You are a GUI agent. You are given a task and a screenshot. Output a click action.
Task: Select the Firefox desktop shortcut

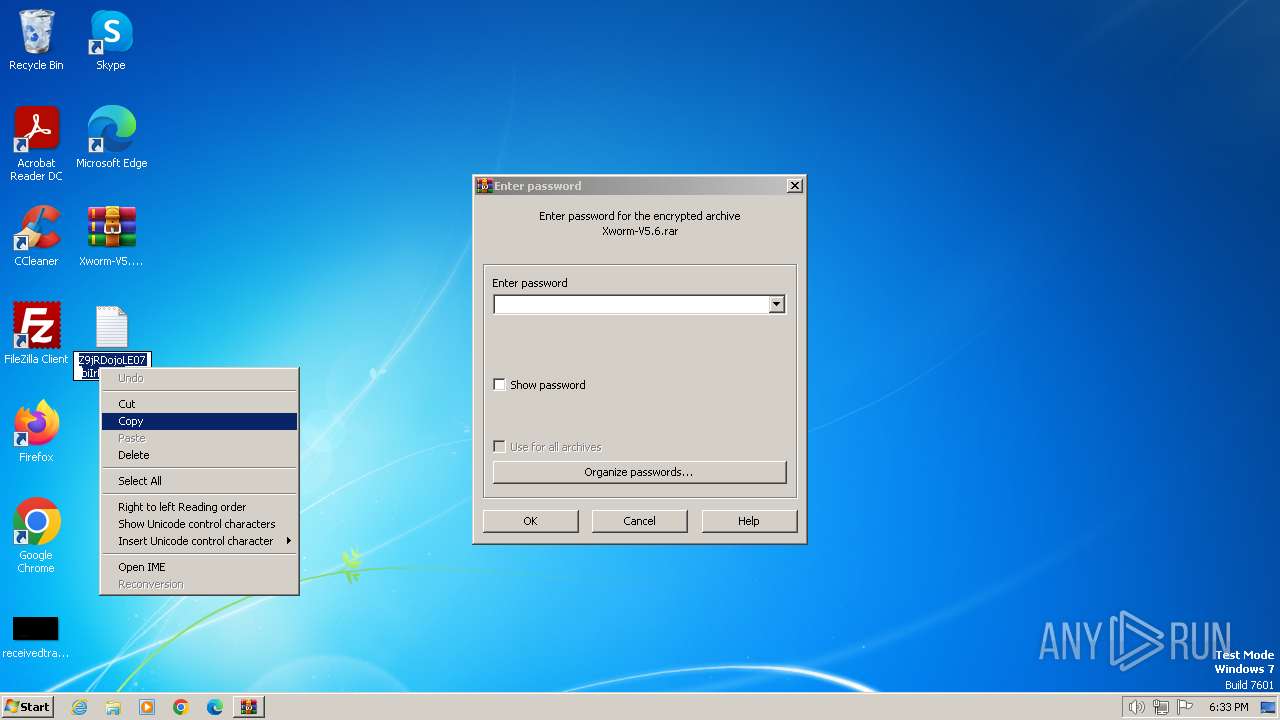tap(36, 431)
